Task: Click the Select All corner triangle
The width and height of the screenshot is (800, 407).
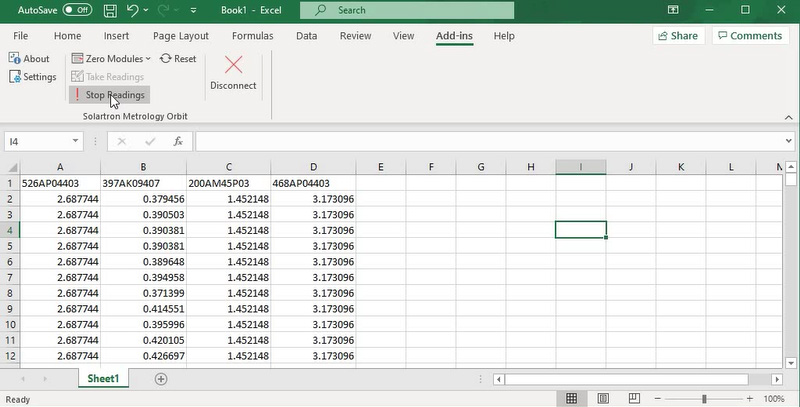Action: [x=11, y=167]
